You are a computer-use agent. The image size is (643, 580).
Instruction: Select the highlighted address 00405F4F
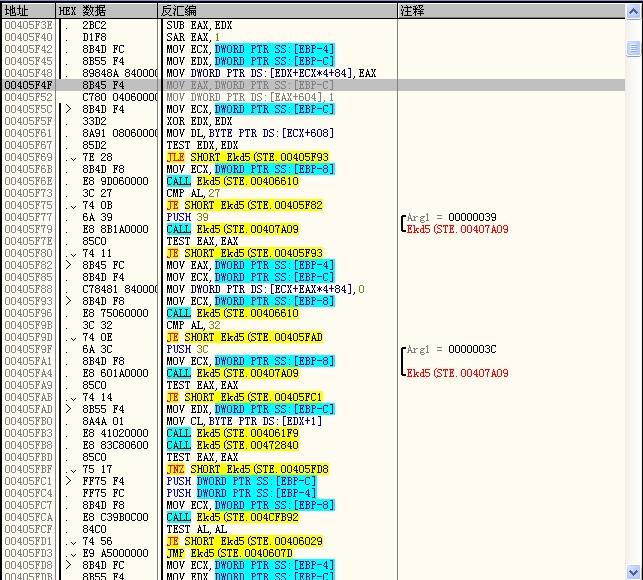tap(28, 85)
